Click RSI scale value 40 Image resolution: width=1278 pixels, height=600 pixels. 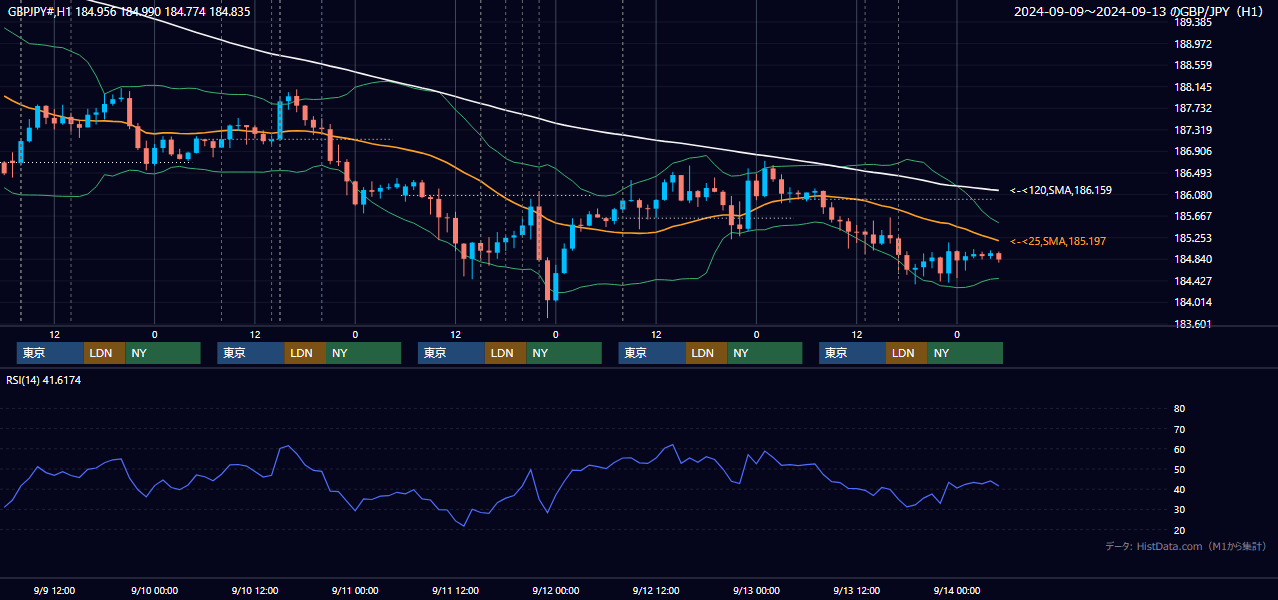click(x=1179, y=490)
